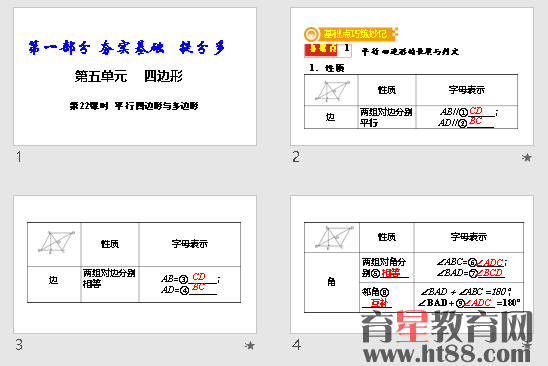Click the 字母表示 header in slide 2
The image size is (548, 366).
[x=467, y=90]
